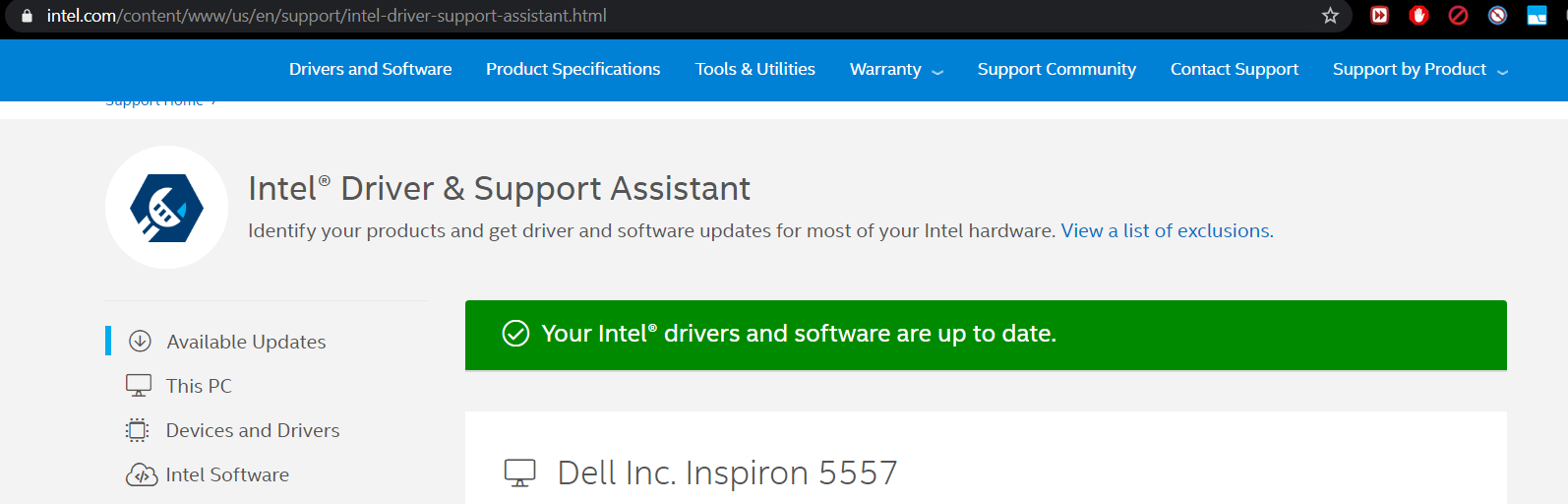Click the bookmark star in address bar
The width and height of the screenshot is (1568, 504).
[x=1330, y=16]
